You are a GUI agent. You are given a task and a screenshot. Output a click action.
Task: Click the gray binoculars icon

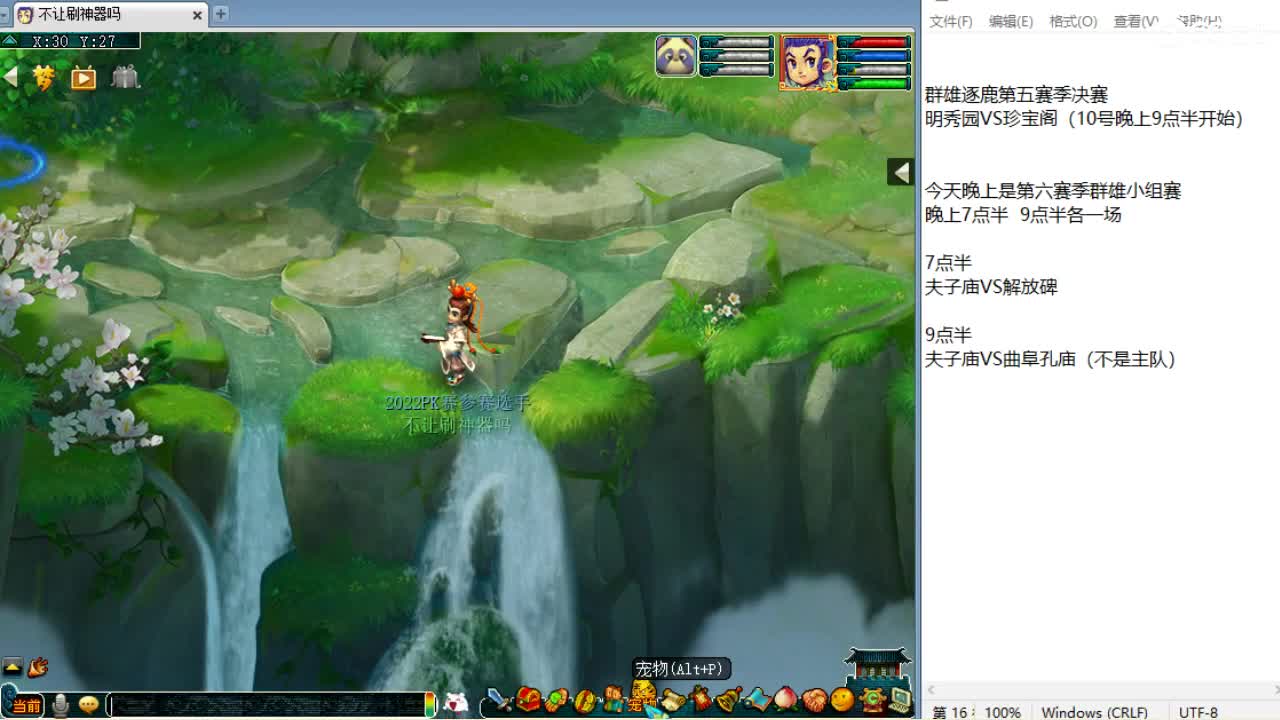tap(125, 77)
